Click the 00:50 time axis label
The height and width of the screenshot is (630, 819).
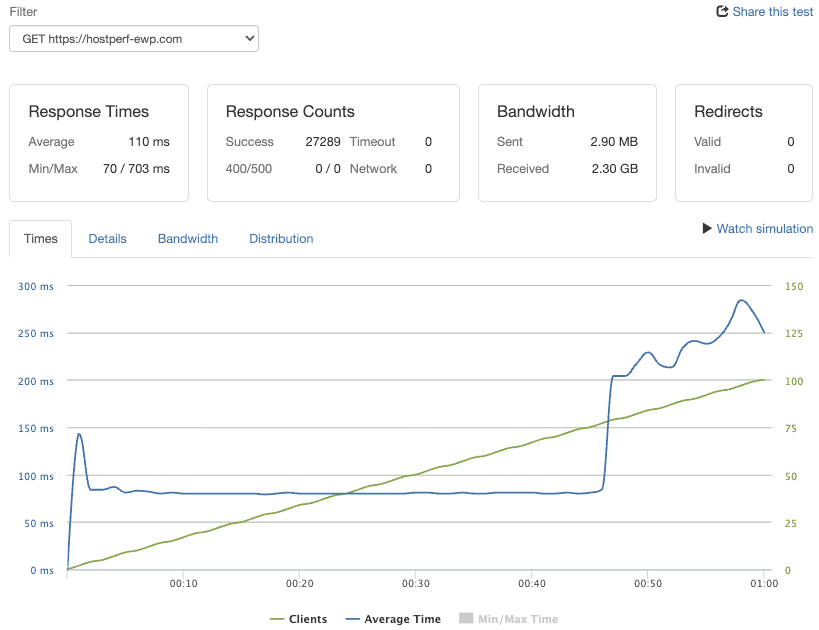(x=648, y=584)
